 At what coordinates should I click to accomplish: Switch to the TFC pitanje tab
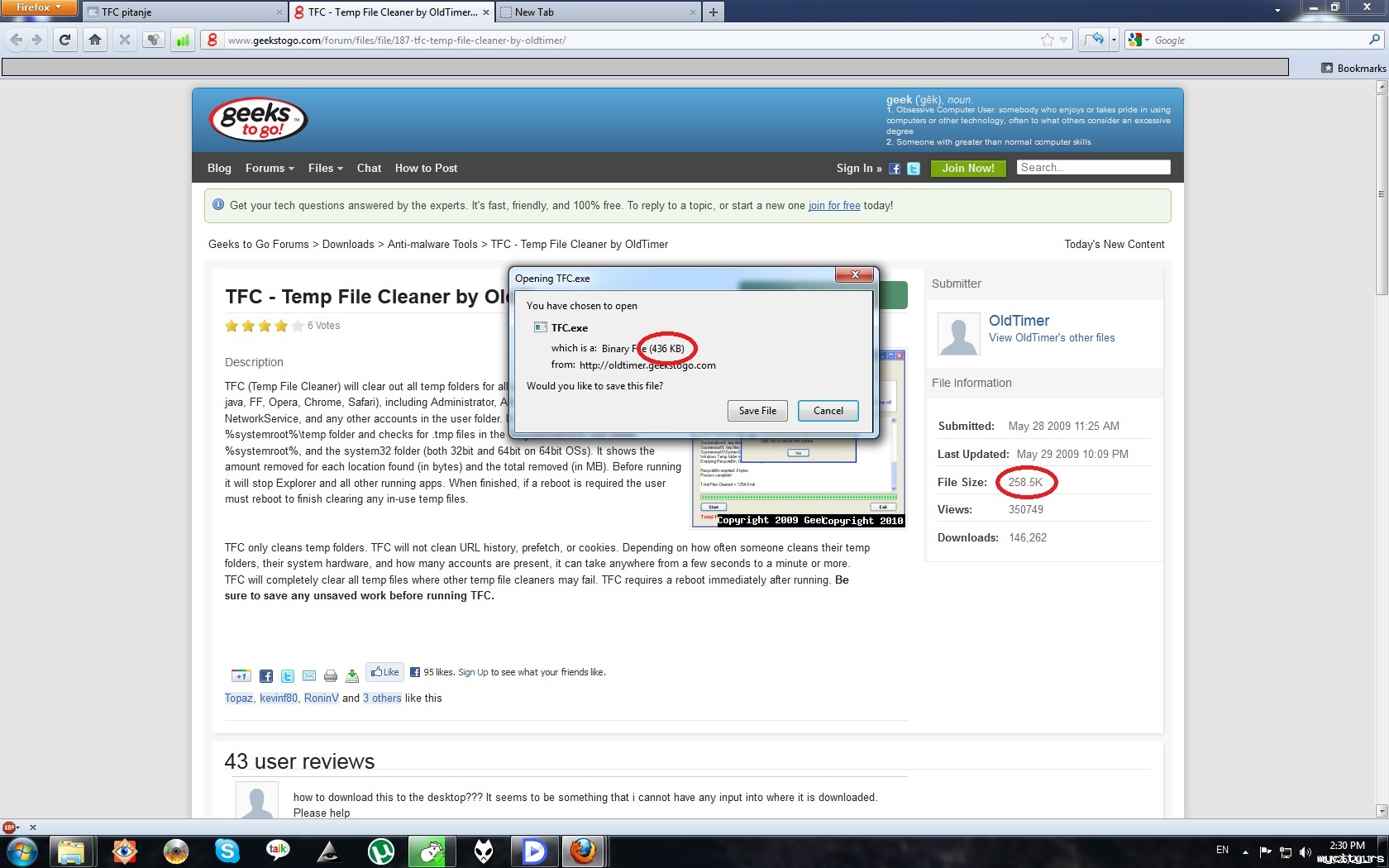pyautogui.click(x=184, y=12)
